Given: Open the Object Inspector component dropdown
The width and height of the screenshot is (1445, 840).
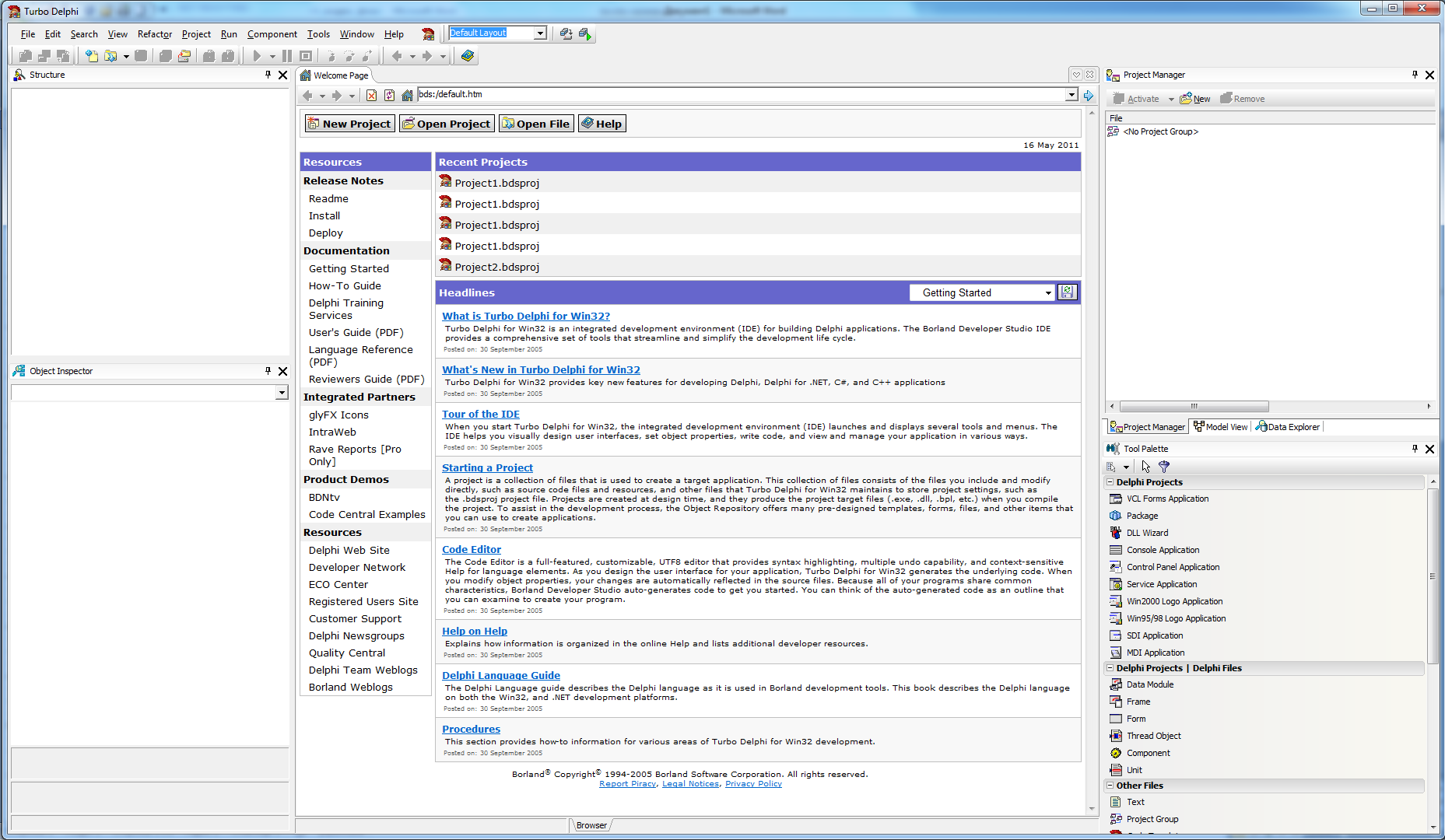Looking at the screenshot, I should click(x=282, y=394).
